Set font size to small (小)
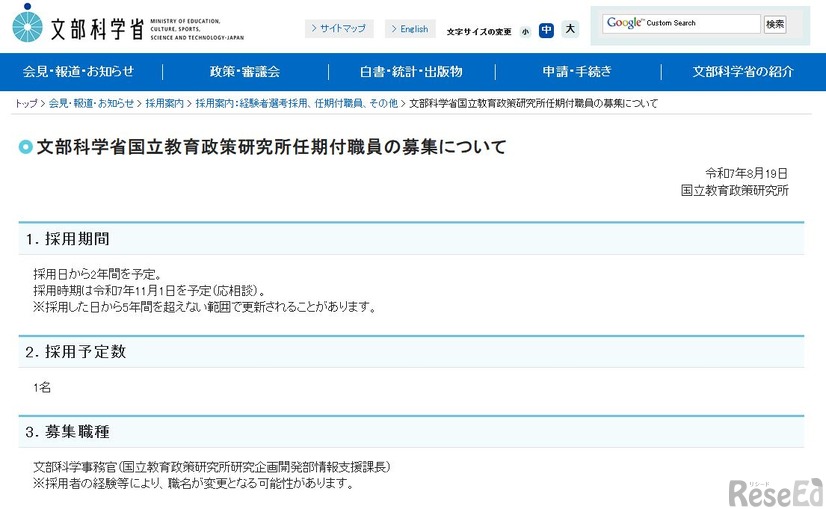 click(525, 32)
